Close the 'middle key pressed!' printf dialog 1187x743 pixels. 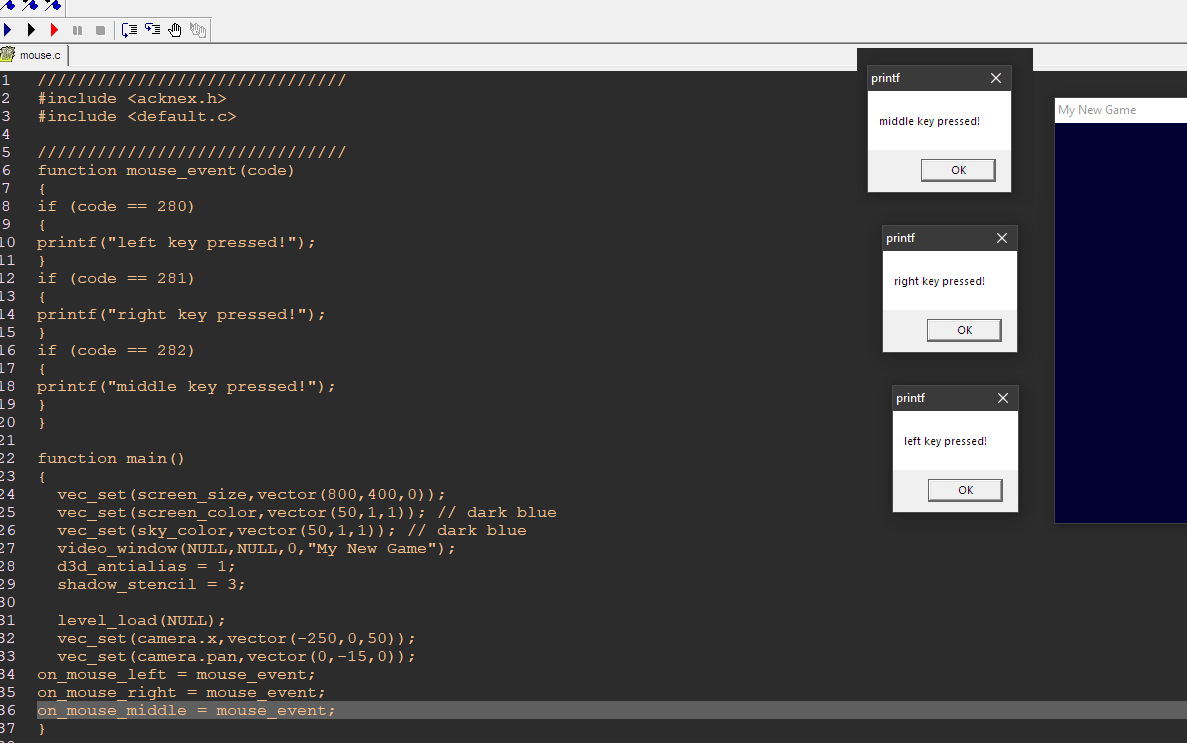(995, 78)
